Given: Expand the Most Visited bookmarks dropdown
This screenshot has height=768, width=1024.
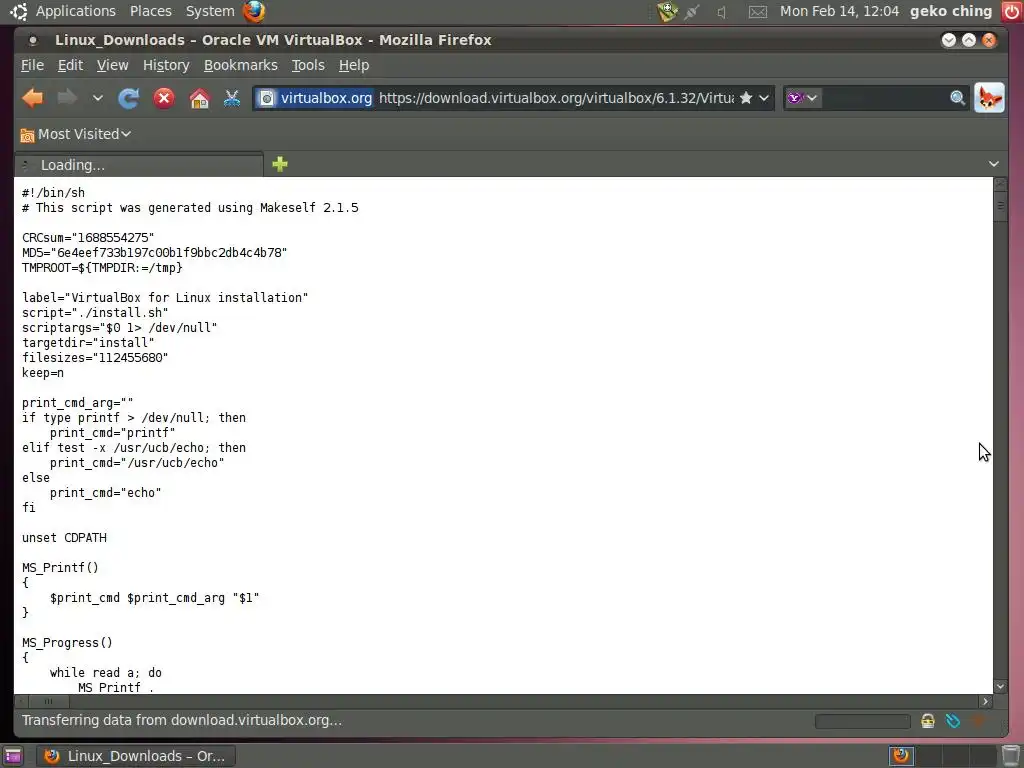Looking at the screenshot, I should pos(126,135).
